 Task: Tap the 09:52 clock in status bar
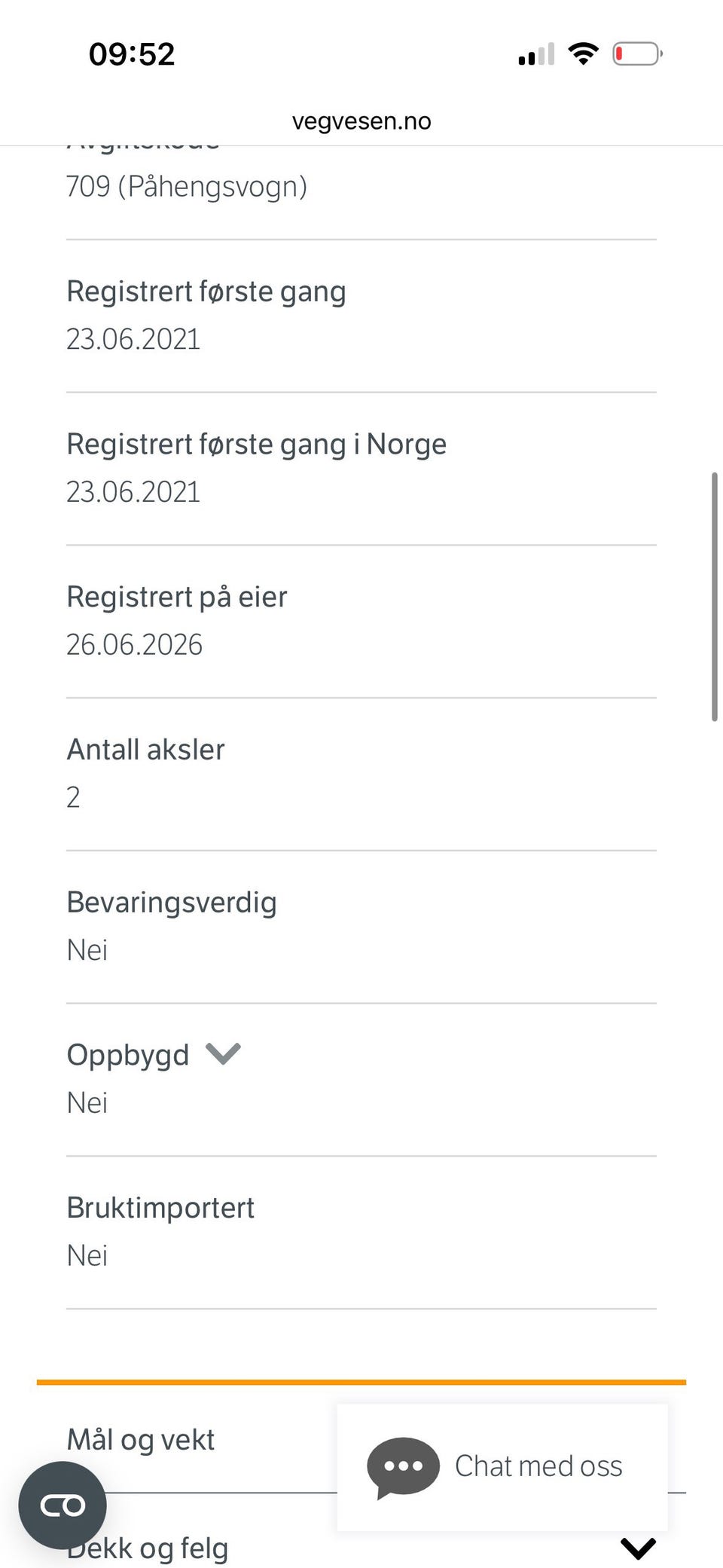pos(132,54)
